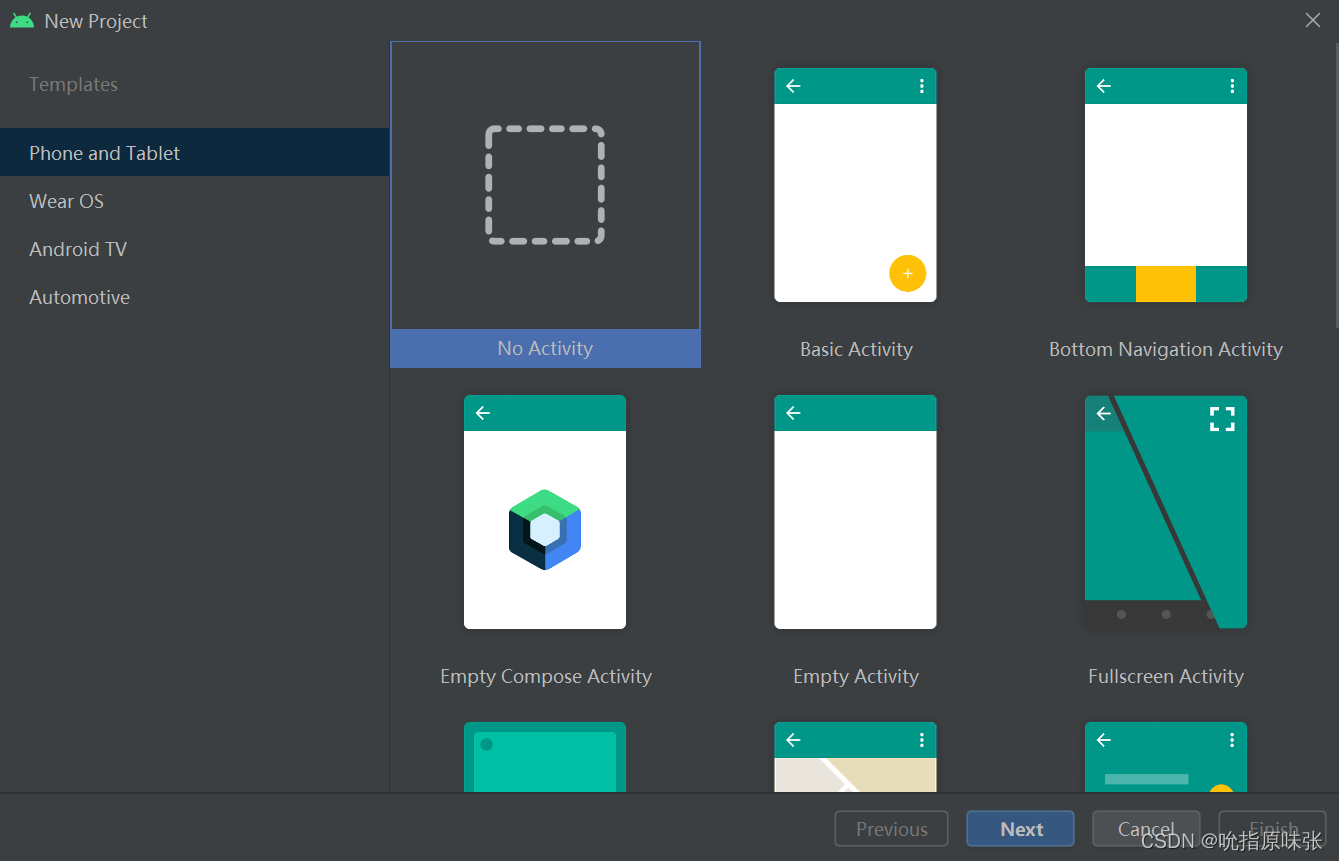
Task: Click the Cancel button
Action: click(x=1146, y=829)
